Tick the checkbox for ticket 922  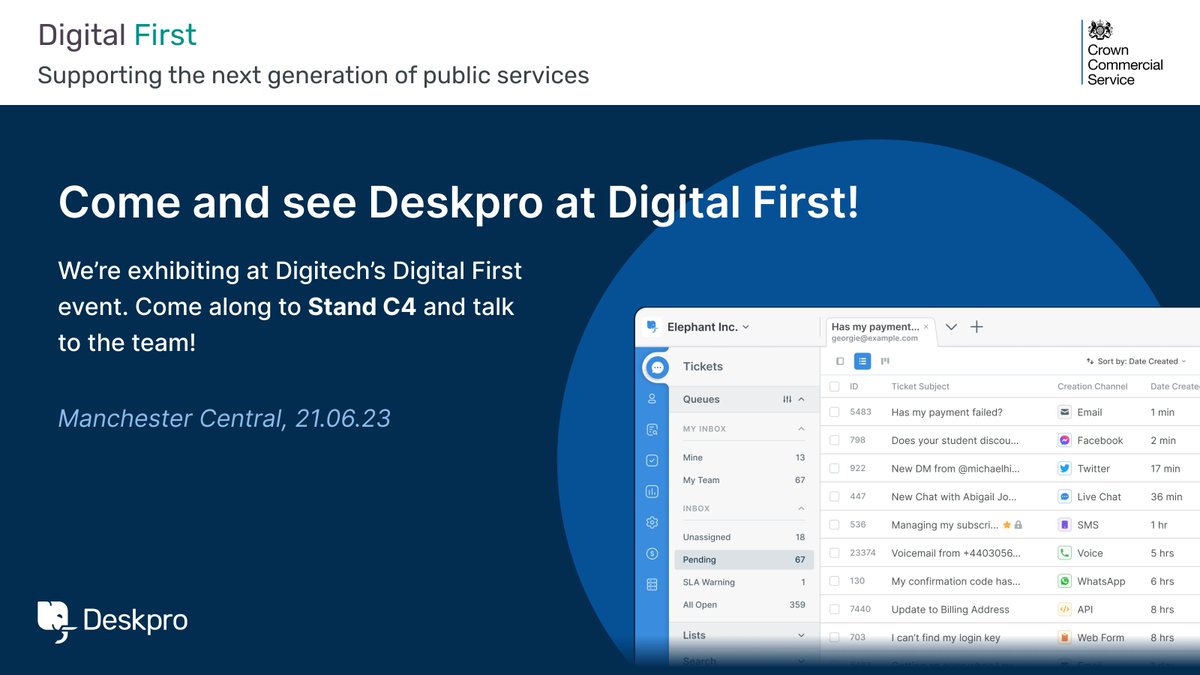834,468
